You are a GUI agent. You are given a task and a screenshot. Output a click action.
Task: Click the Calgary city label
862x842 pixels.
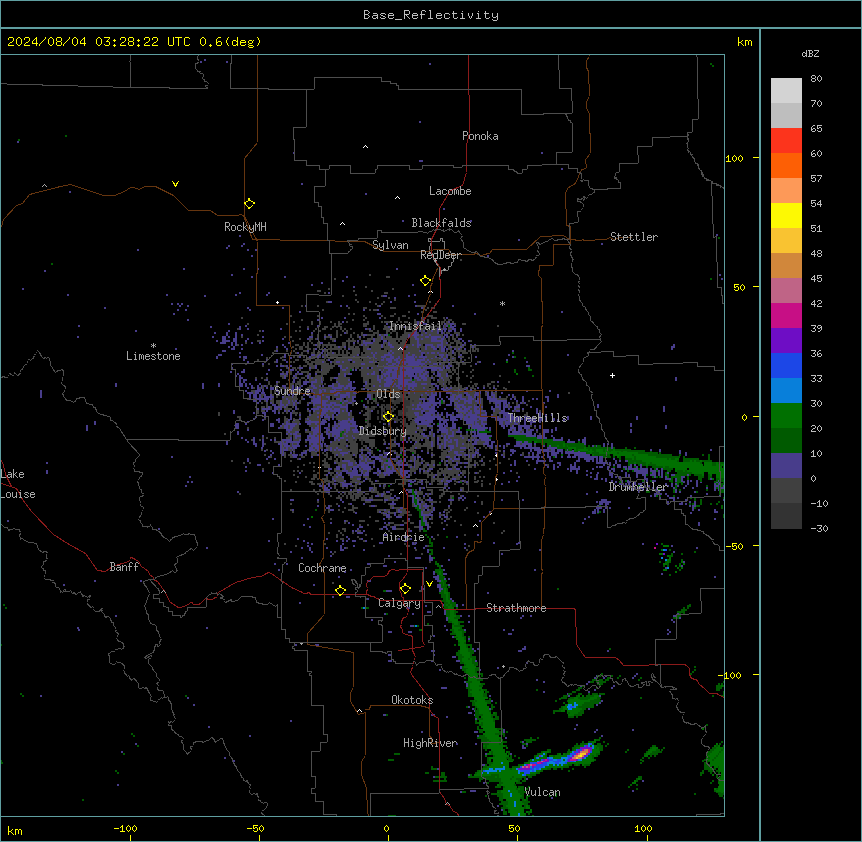(399, 603)
